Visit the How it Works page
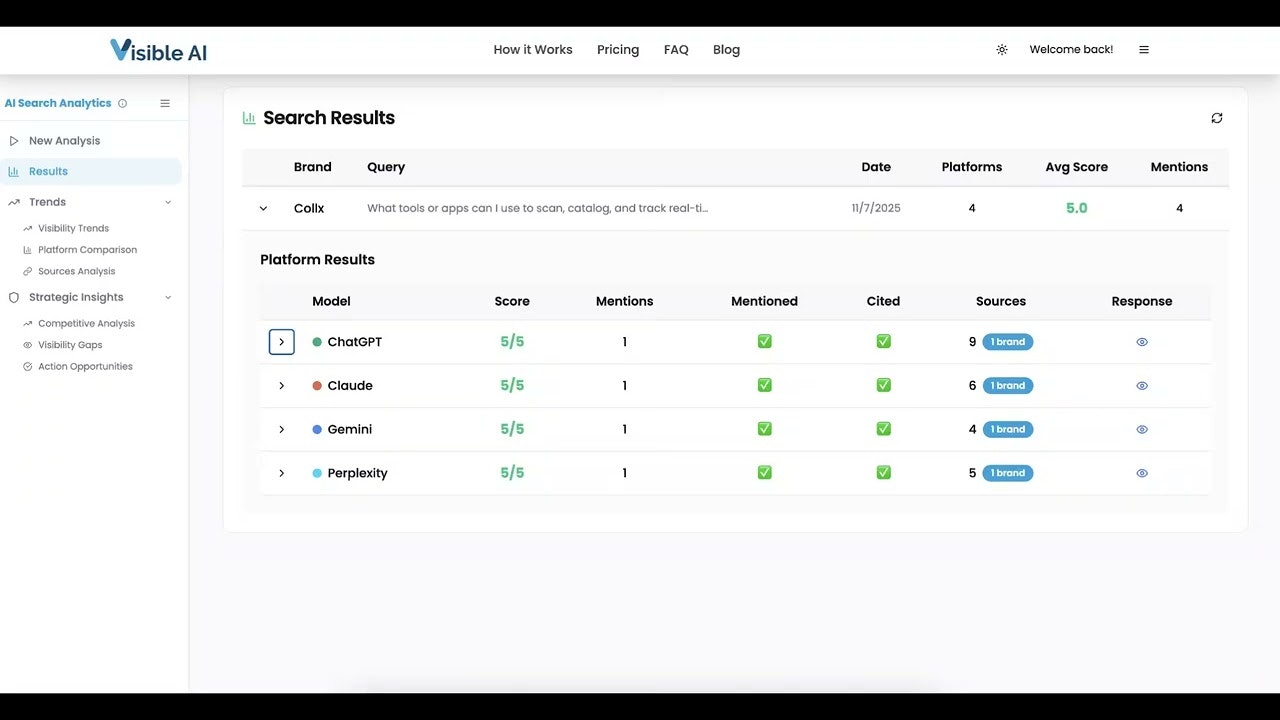1280x720 pixels. tap(532, 49)
